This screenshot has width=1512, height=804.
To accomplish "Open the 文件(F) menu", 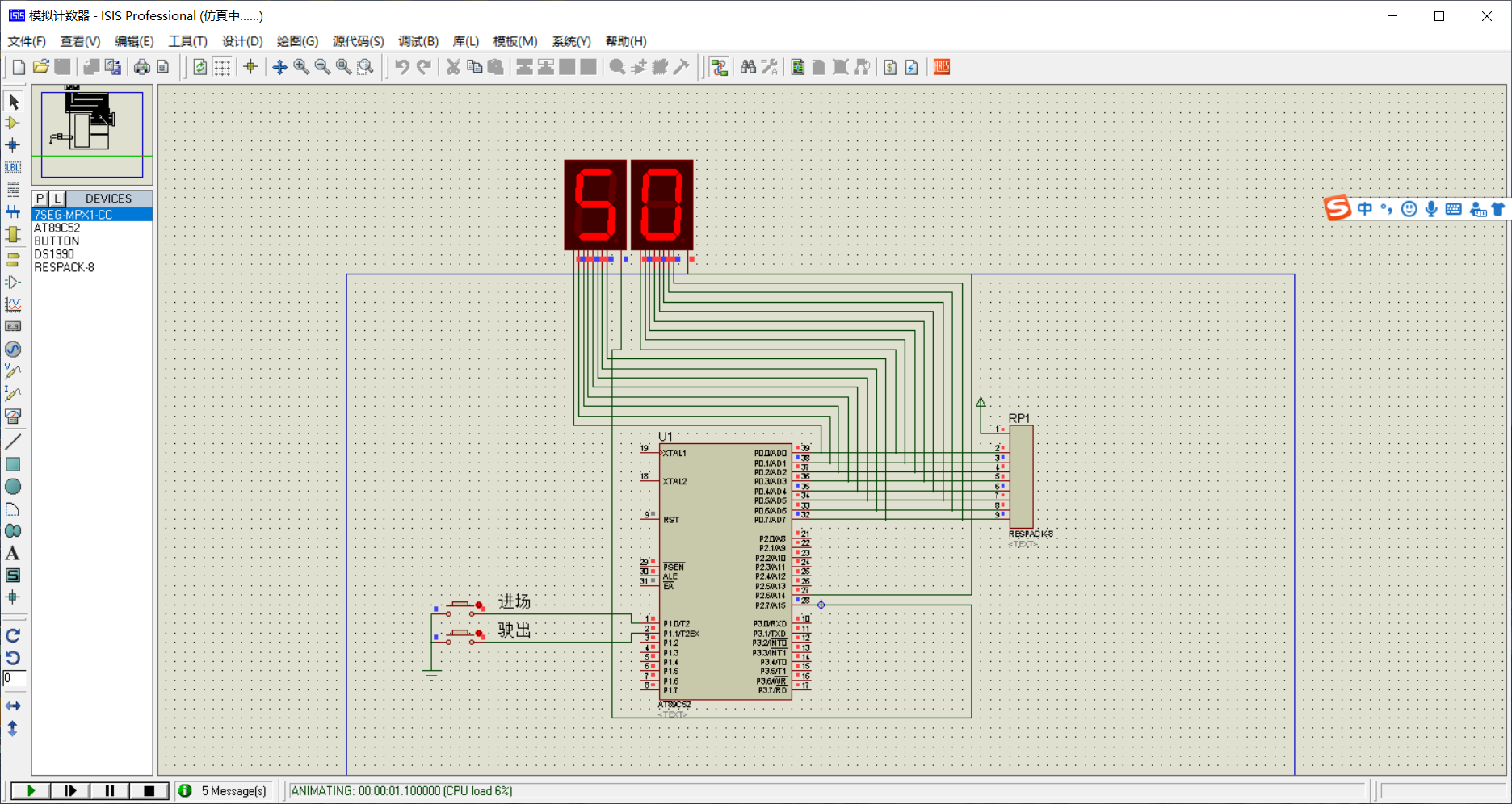I will click(x=27, y=41).
